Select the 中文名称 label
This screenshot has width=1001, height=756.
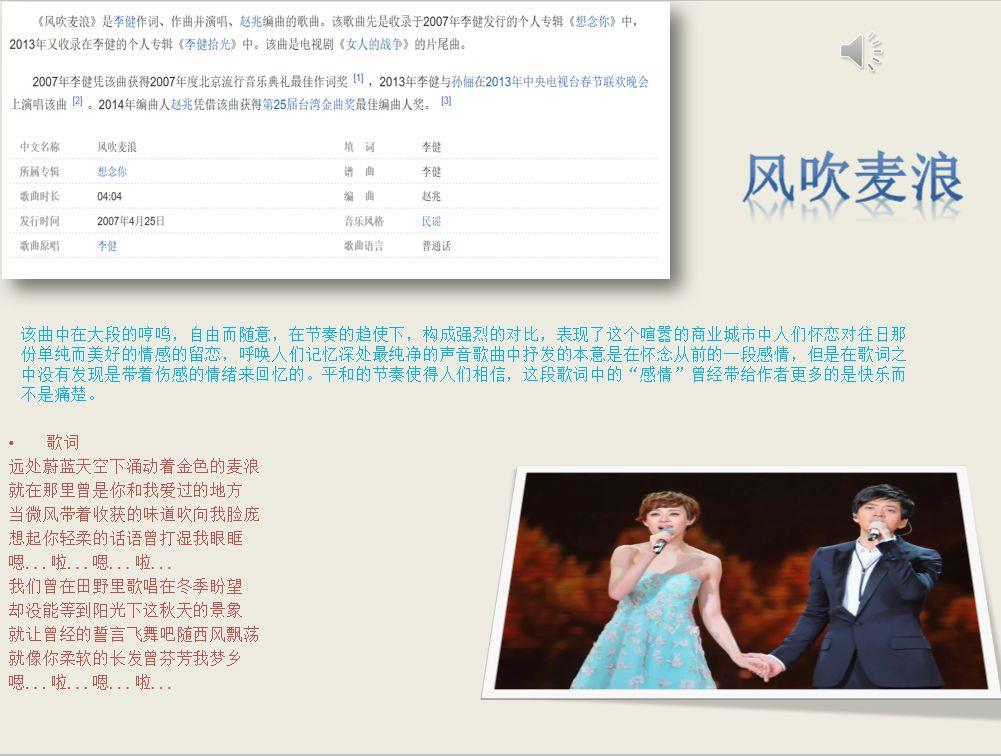(x=40, y=147)
